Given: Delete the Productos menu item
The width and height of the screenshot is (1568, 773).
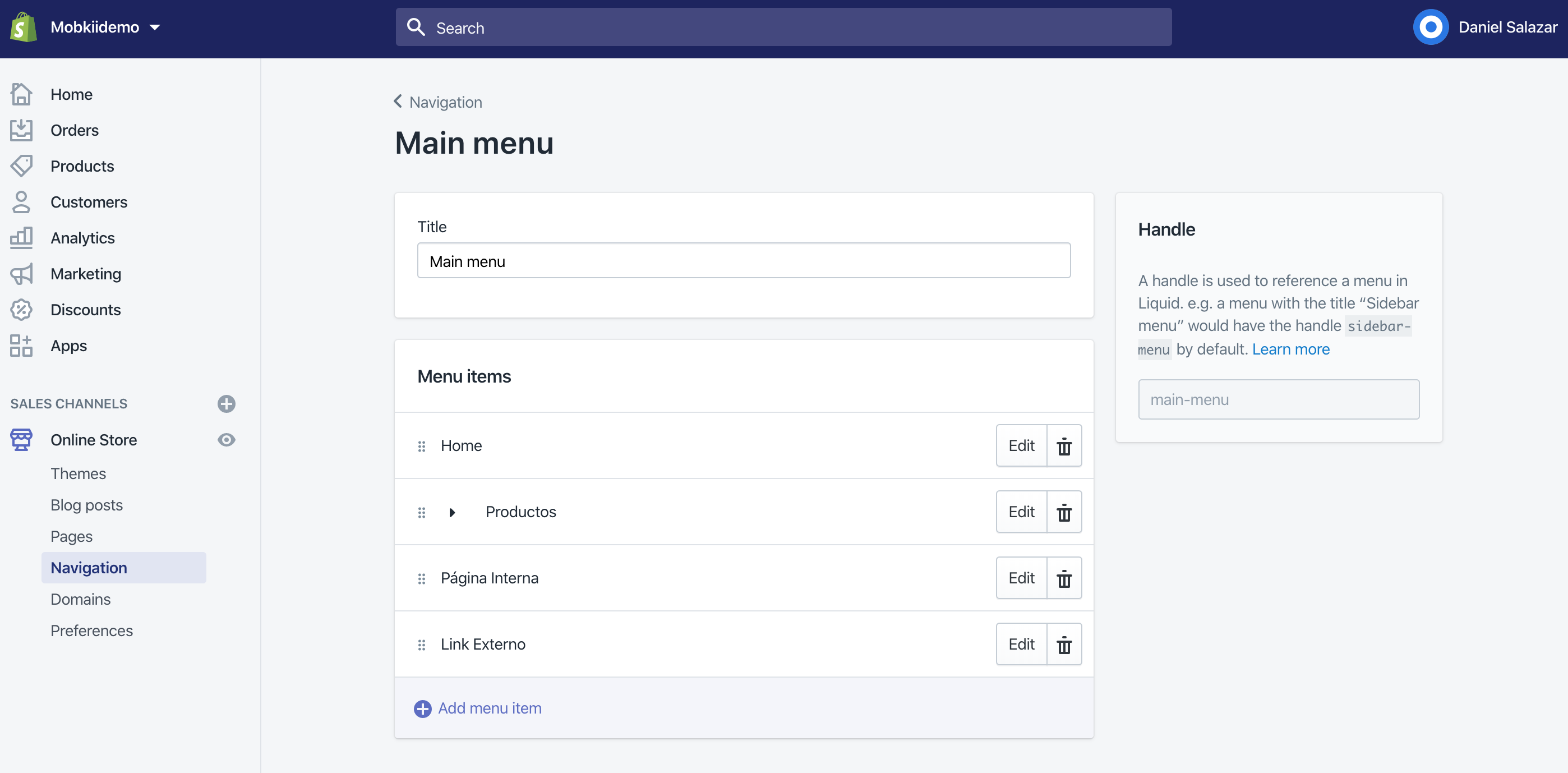Looking at the screenshot, I should 1064,512.
